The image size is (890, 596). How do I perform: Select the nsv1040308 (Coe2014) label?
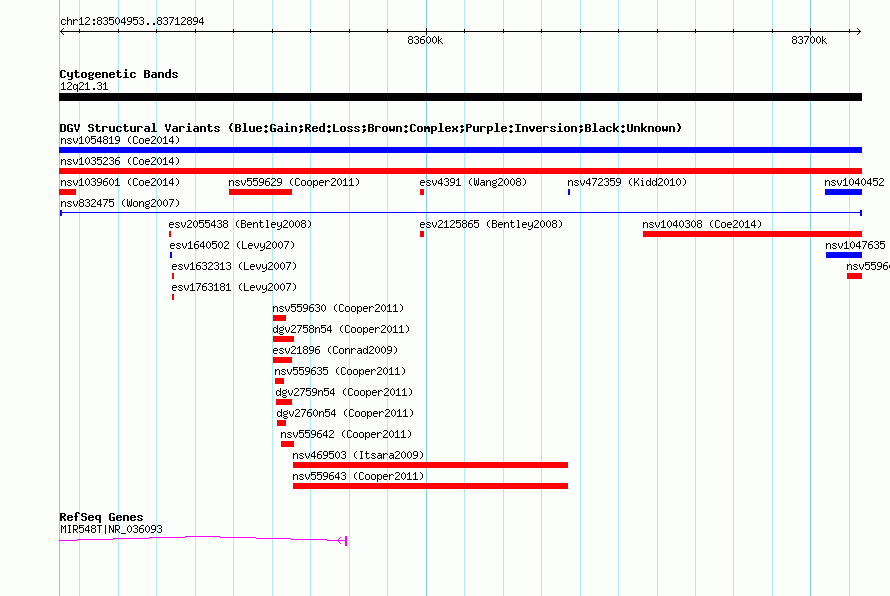[x=702, y=224]
